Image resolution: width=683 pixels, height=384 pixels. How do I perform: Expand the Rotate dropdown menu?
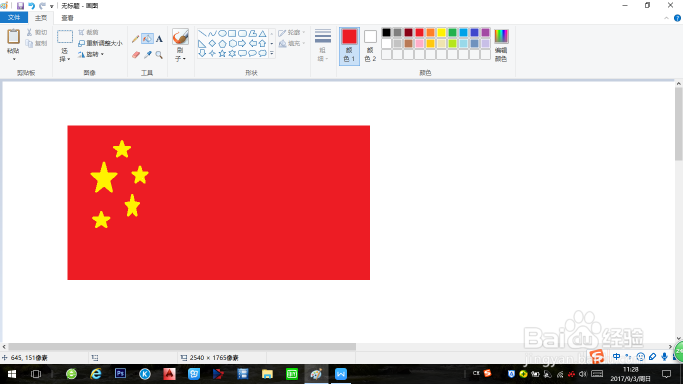coord(91,54)
